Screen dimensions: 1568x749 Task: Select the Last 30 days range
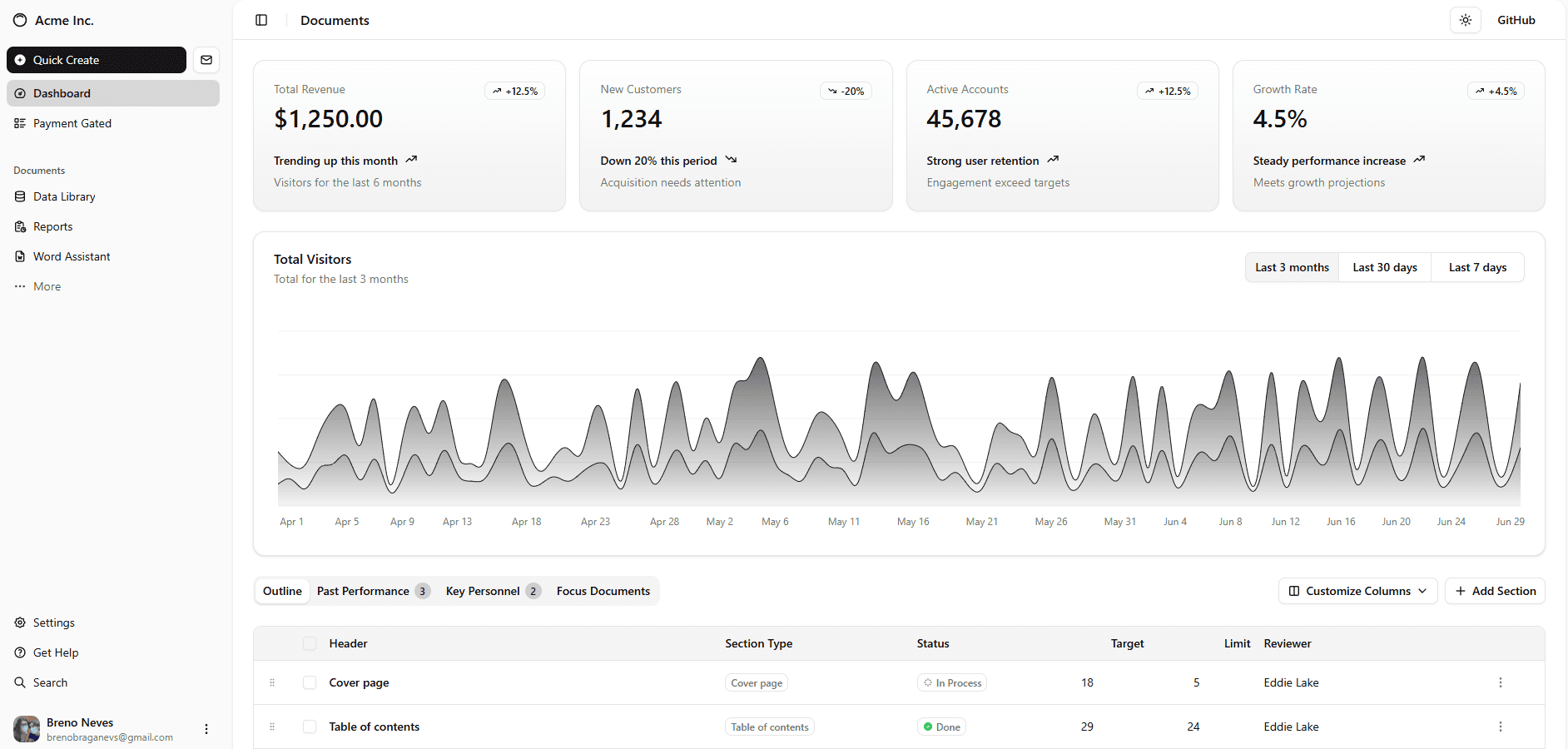[1384, 267]
